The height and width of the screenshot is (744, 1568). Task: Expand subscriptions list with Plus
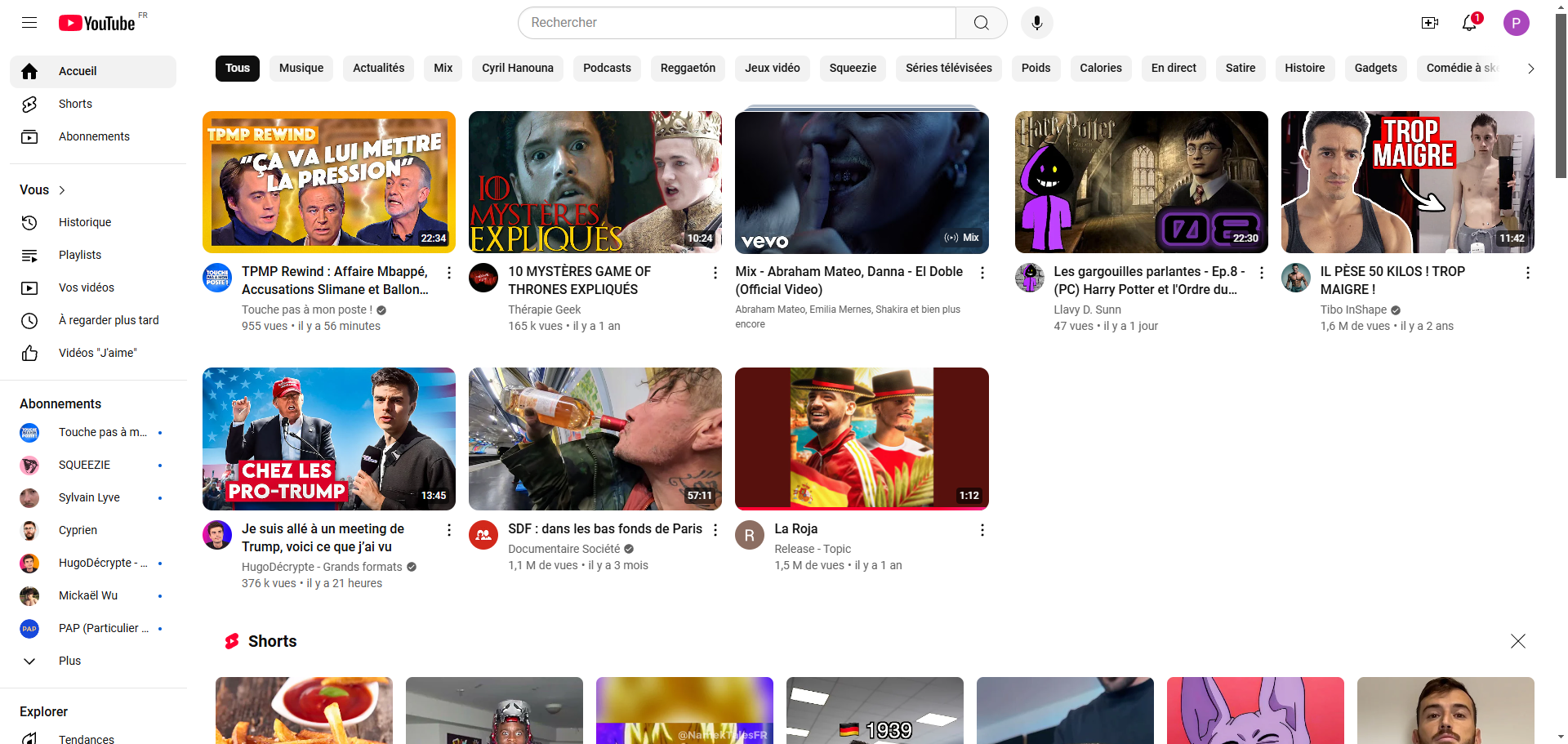coord(93,661)
